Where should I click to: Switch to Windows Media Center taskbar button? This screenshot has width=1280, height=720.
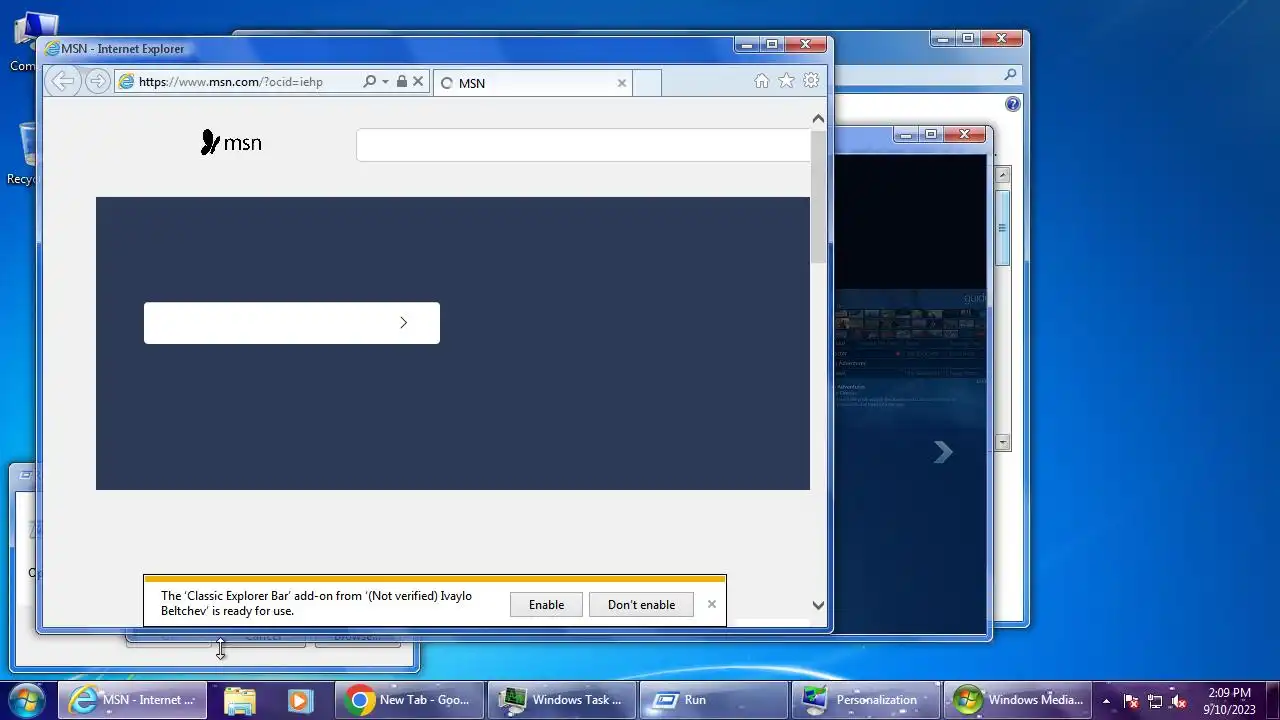click(x=1018, y=700)
